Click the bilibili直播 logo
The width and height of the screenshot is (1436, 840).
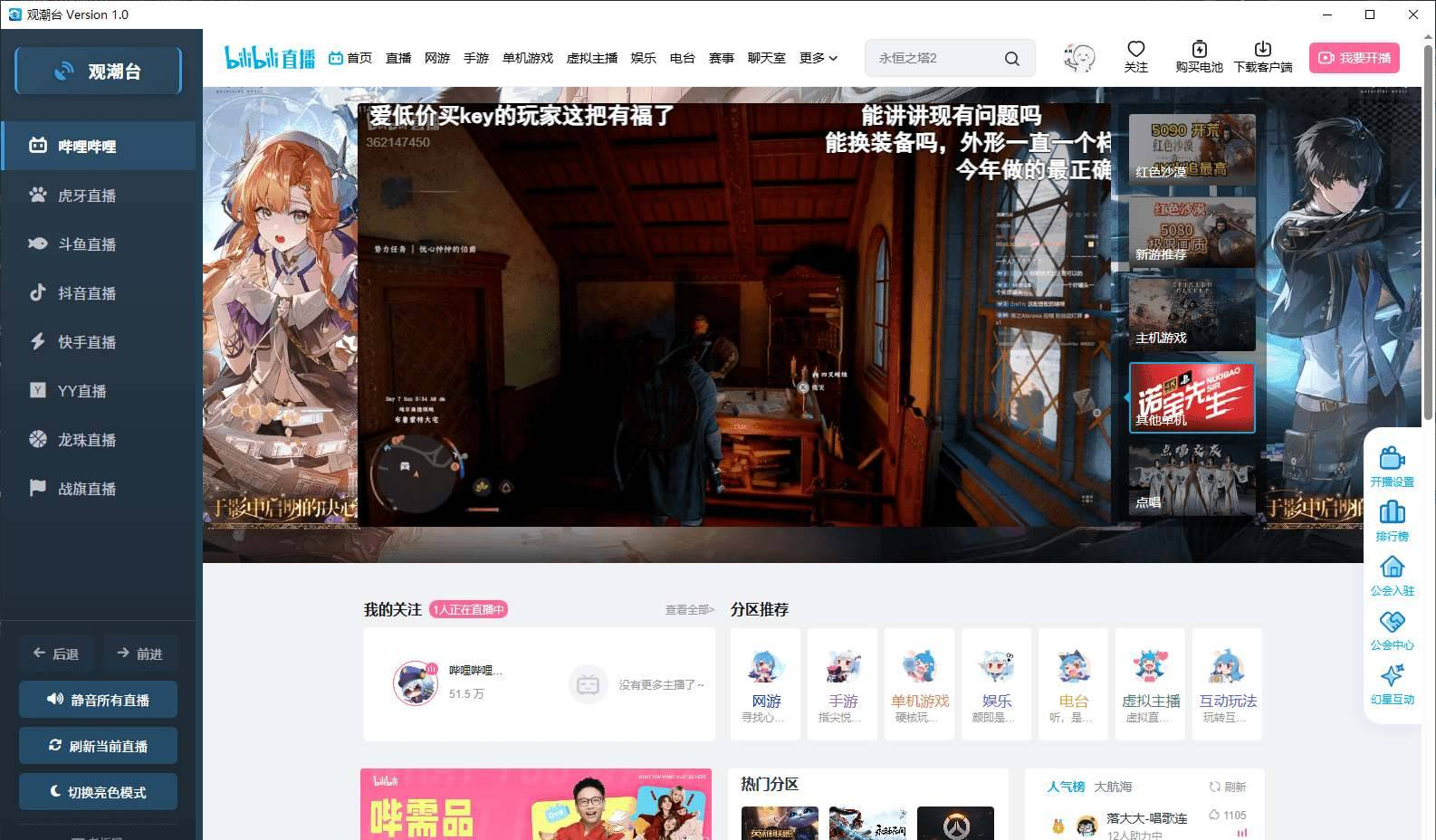pos(270,58)
